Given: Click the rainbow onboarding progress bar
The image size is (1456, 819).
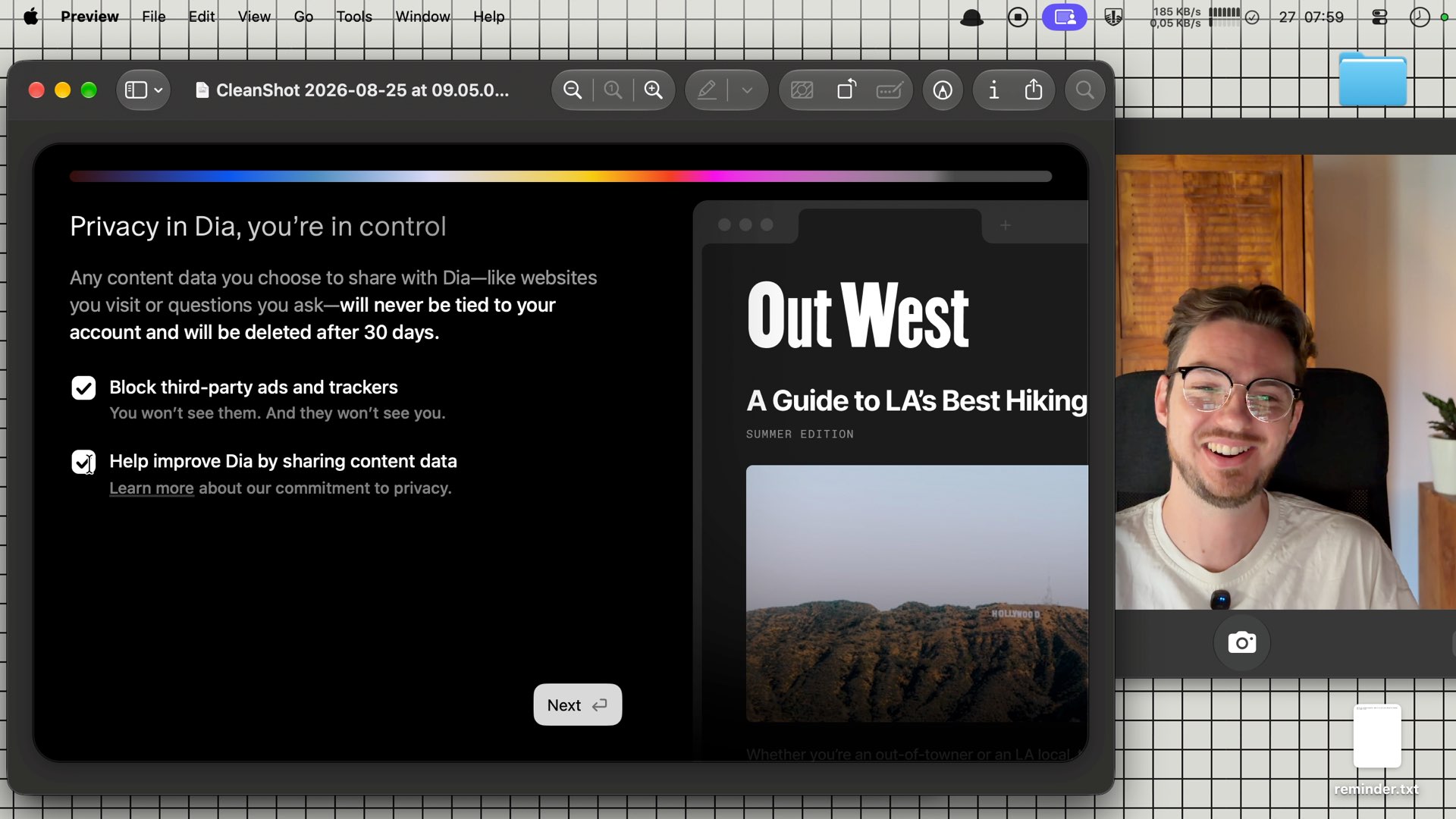Looking at the screenshot, I should click(x=560, y=177).
